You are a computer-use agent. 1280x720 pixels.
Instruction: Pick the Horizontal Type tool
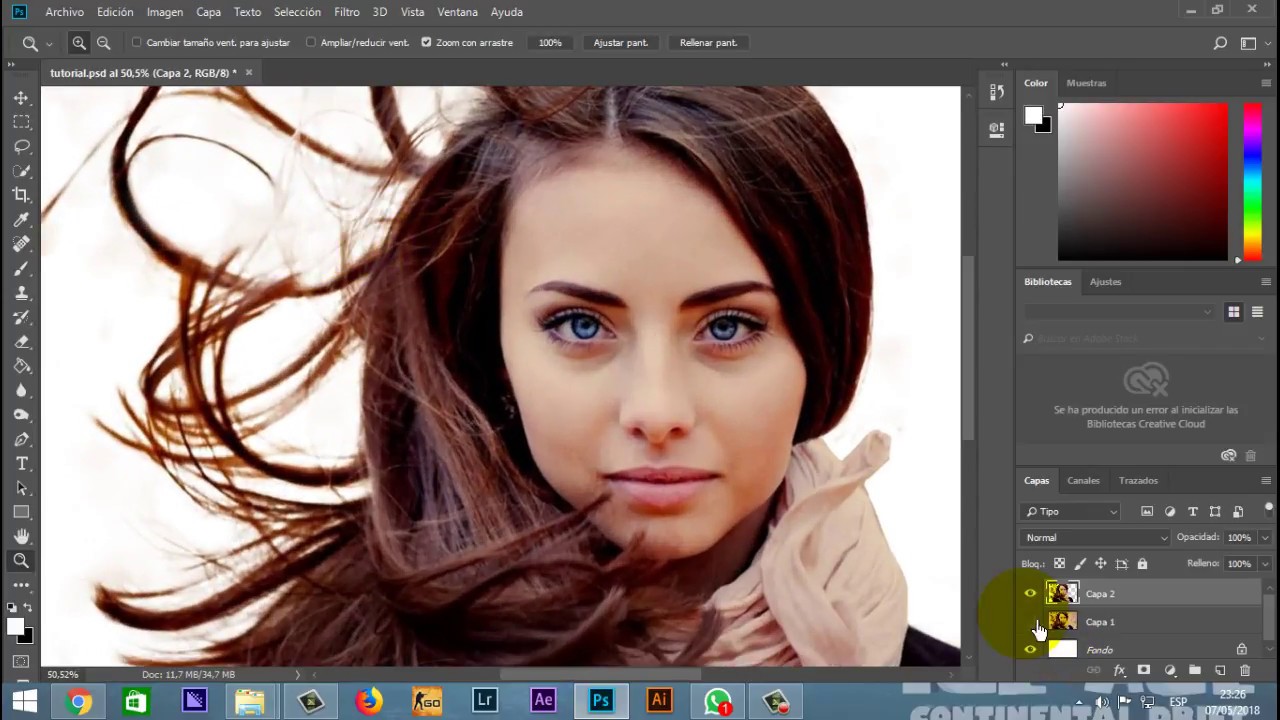click(21, 464)
